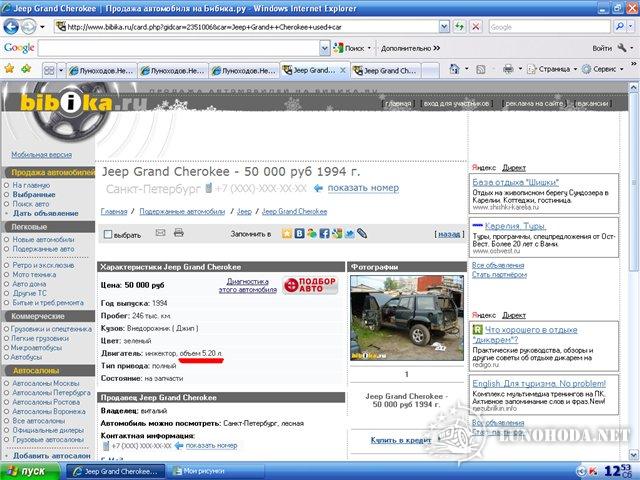Click the Print toolbar icon
The image size is (640, 480).
coord(508,69)
